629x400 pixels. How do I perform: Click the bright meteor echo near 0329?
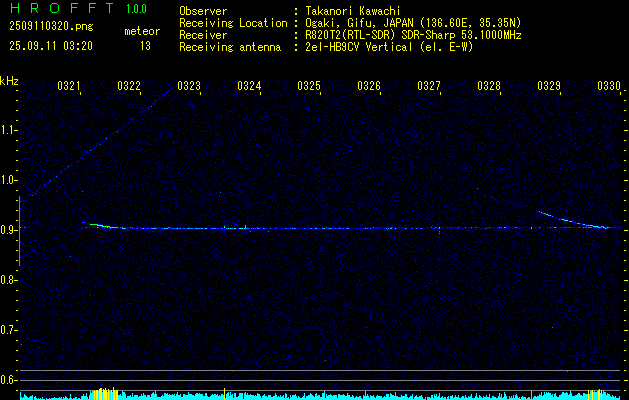point(572,219)
